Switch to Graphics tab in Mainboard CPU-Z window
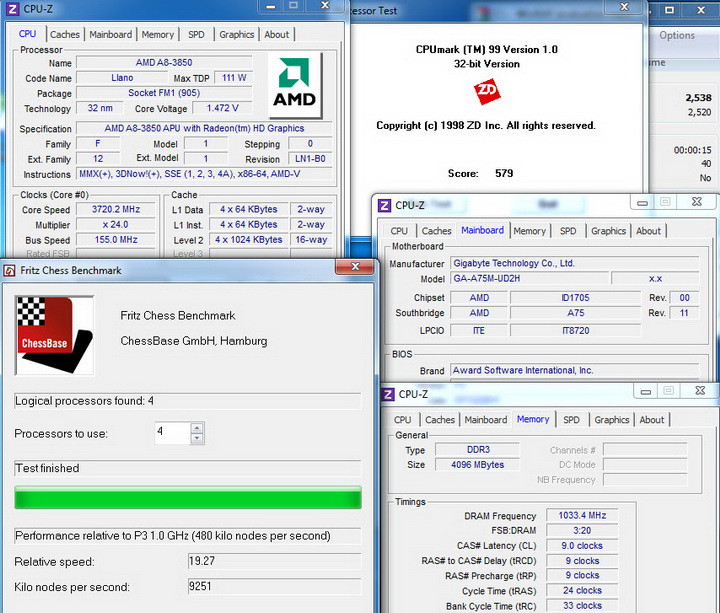This screenshot has height=613, width=720. [x=608, y=231]
